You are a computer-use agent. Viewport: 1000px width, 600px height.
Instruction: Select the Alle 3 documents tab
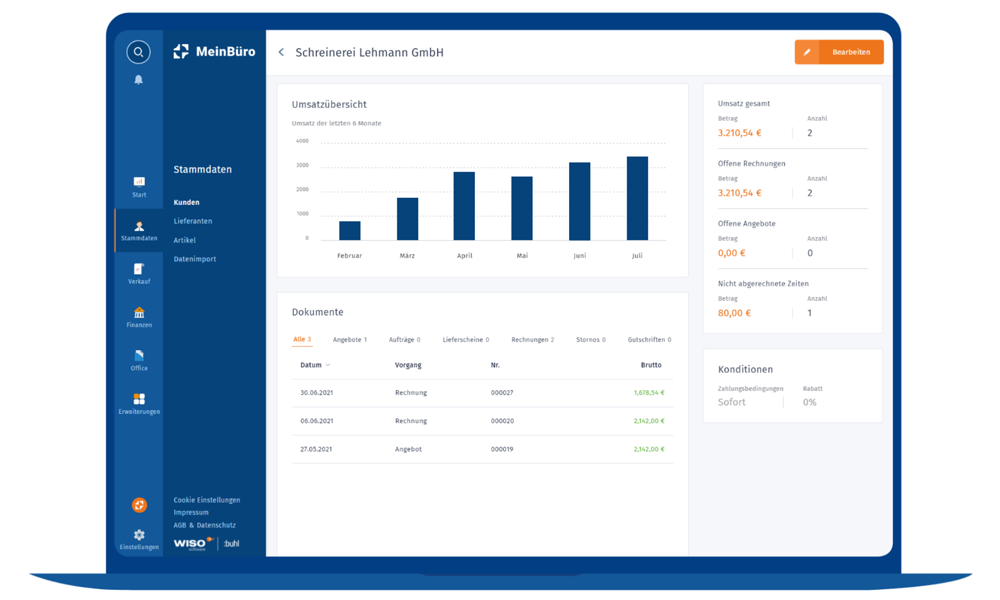tap(302, 340)
